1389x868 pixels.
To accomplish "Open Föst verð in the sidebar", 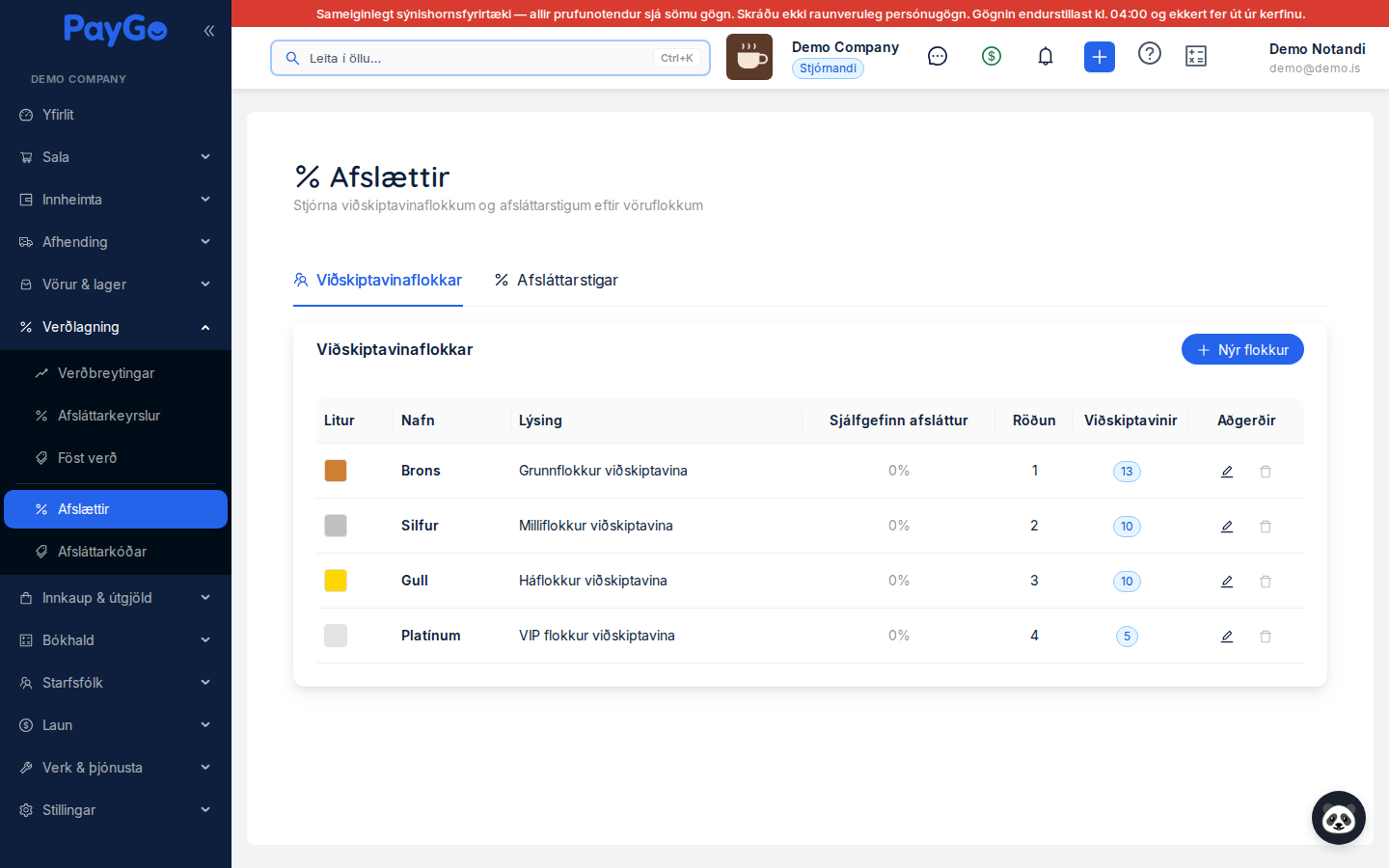I will point(116,458).
